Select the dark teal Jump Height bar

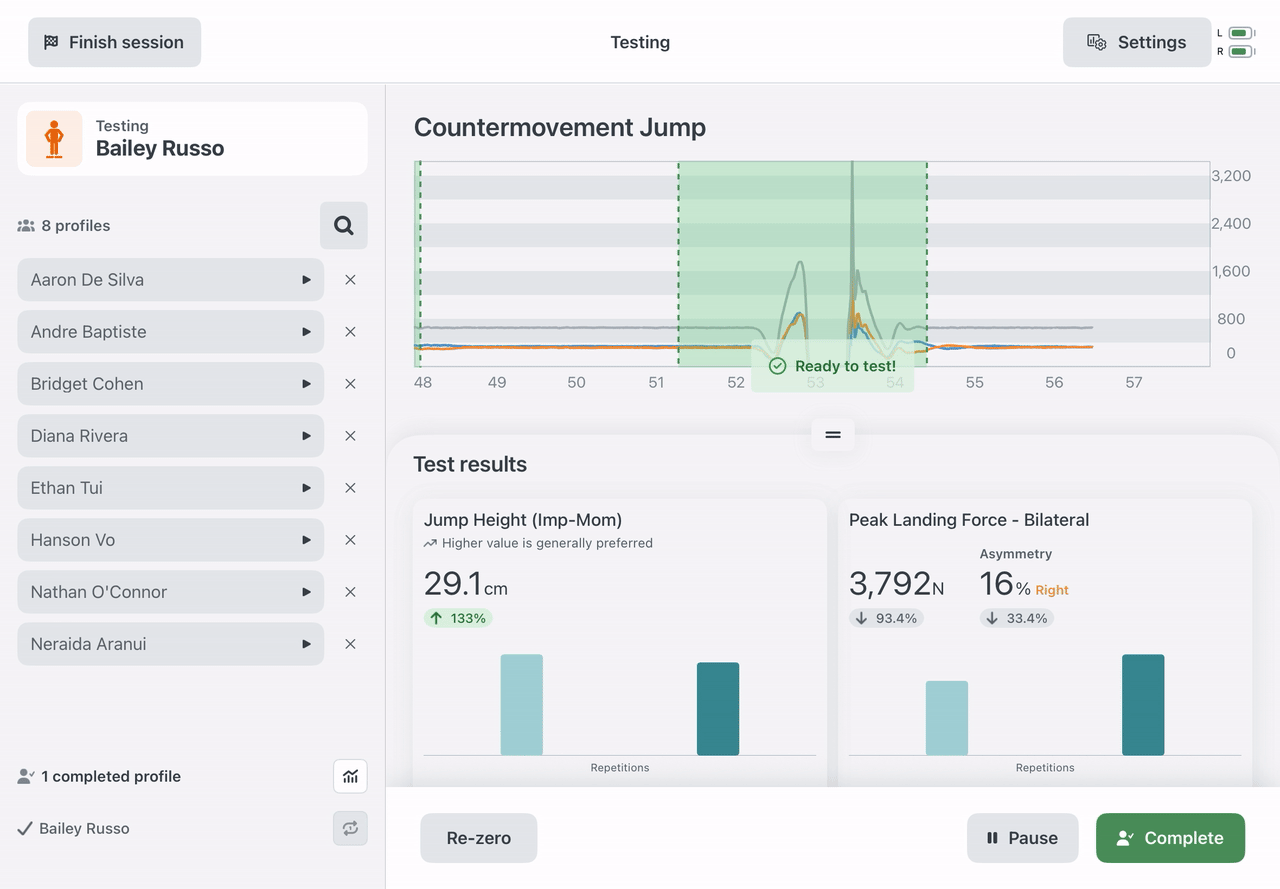(718, 709)
